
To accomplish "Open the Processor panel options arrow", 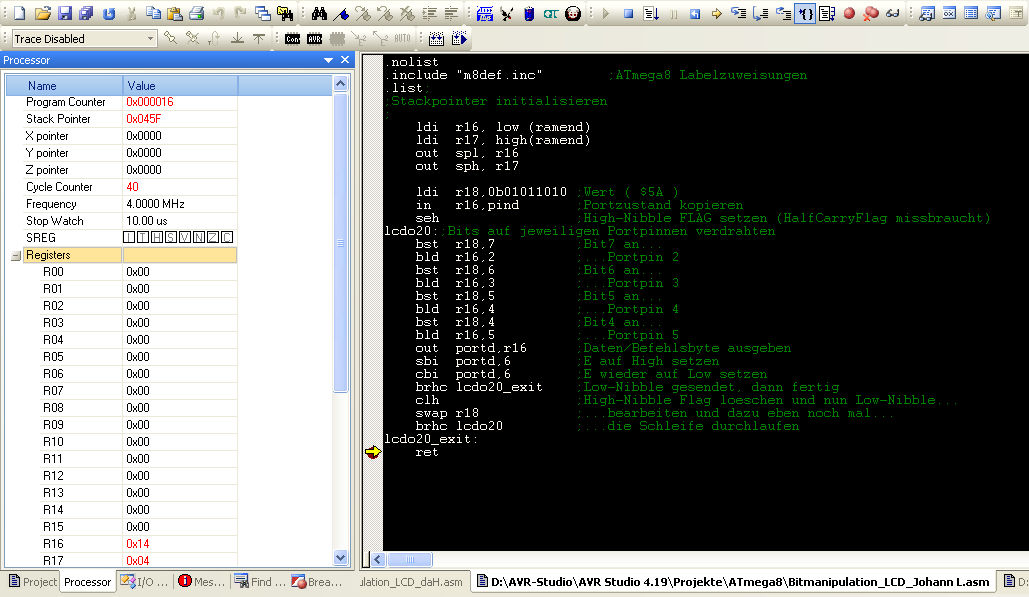I will [328, 60].
